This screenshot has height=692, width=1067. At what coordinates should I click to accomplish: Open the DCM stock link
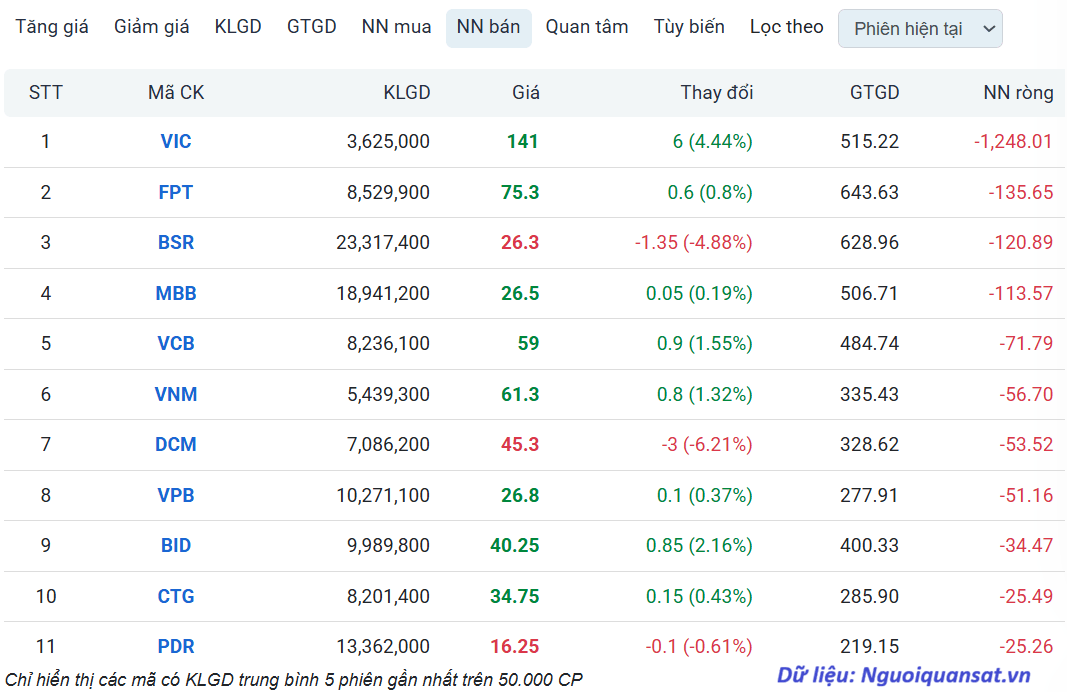[176, 444]
